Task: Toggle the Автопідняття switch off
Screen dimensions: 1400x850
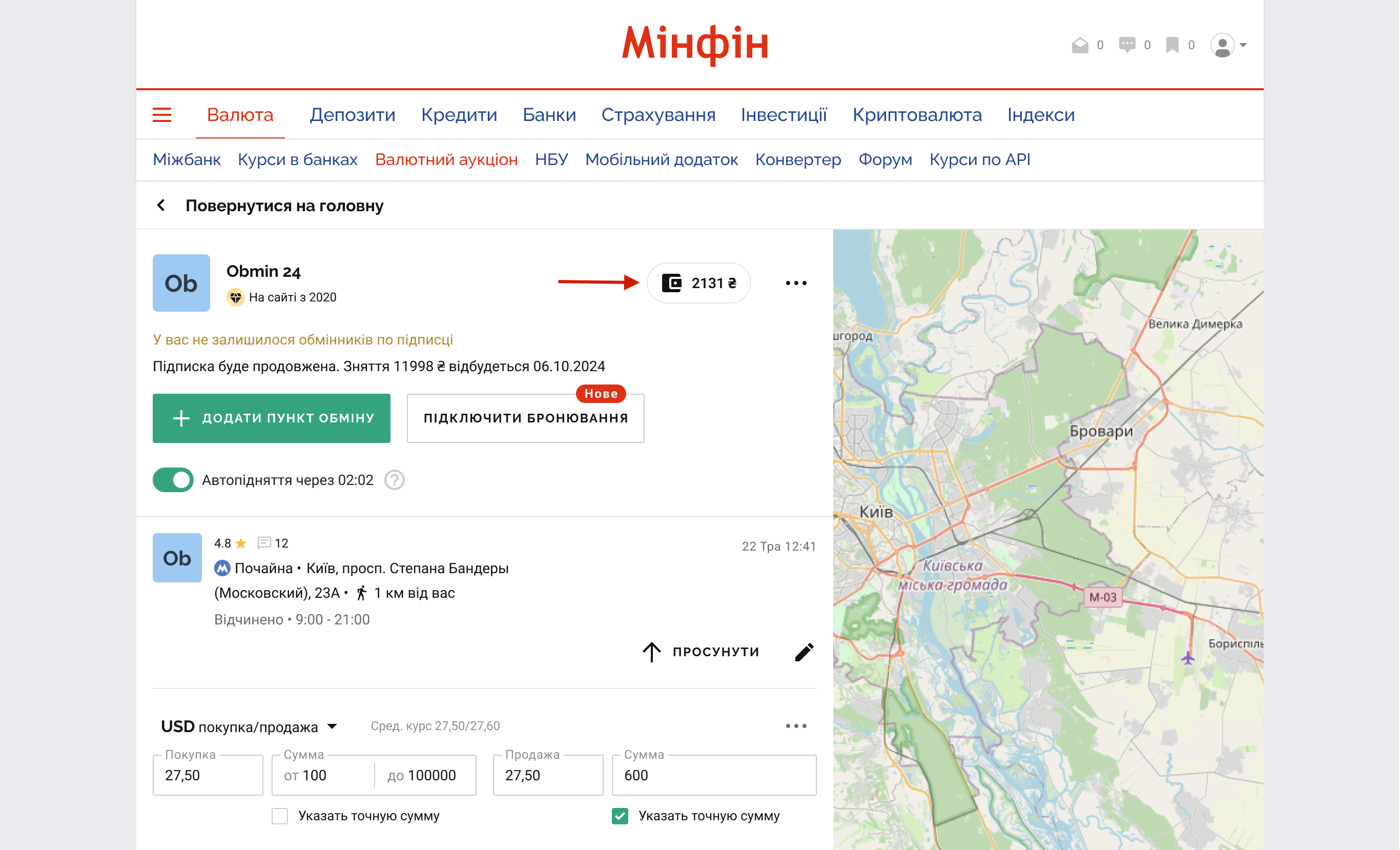Action: coord(173,480)
